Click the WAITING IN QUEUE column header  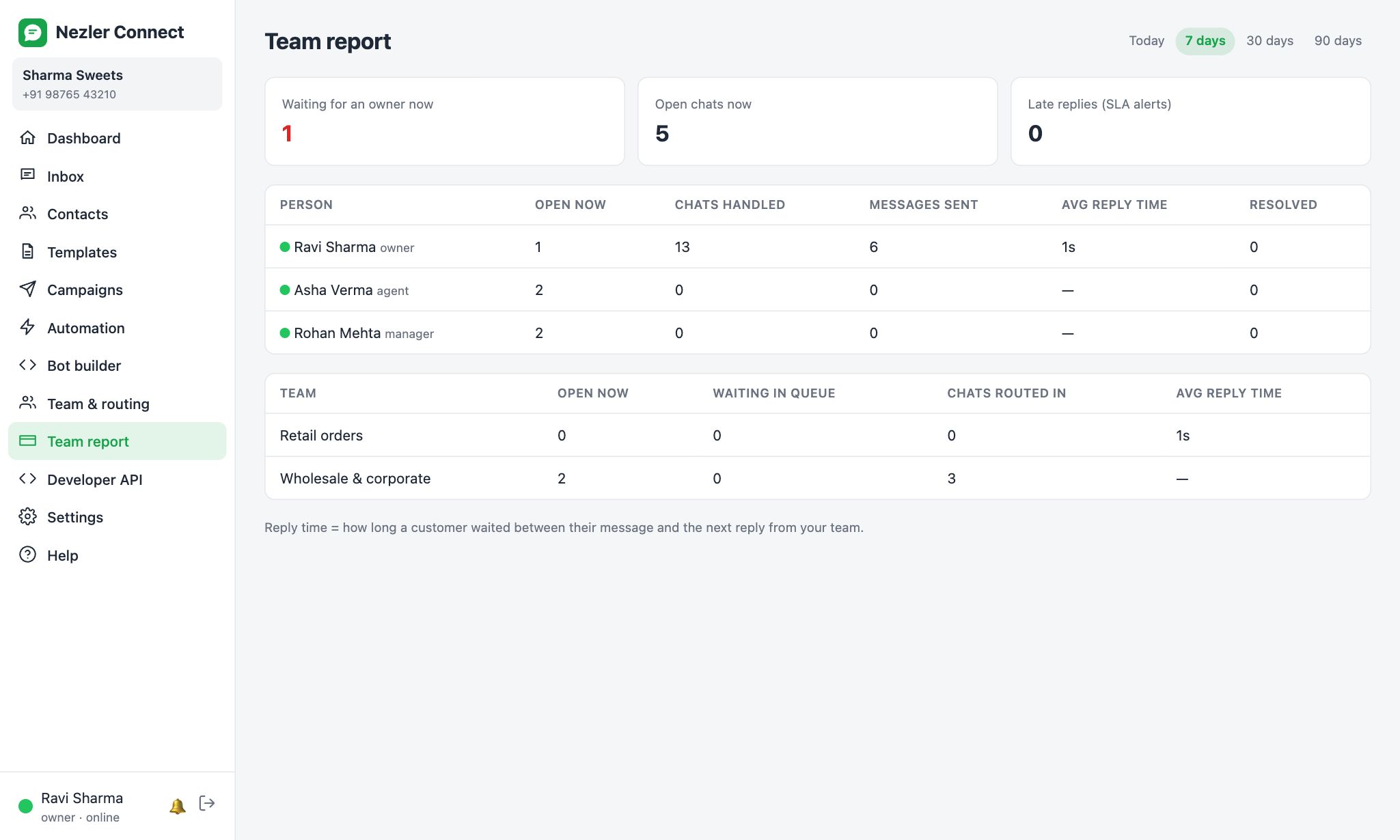coord(773,393)
